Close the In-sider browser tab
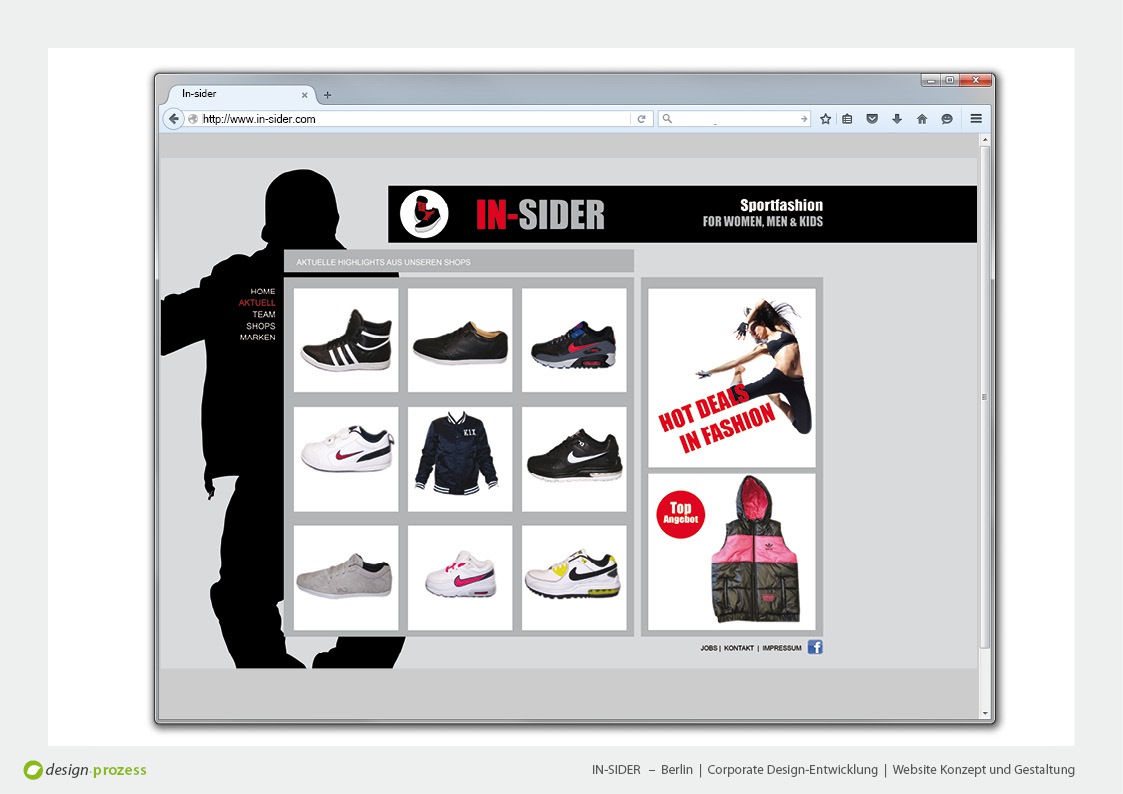 tap(305, 95)
